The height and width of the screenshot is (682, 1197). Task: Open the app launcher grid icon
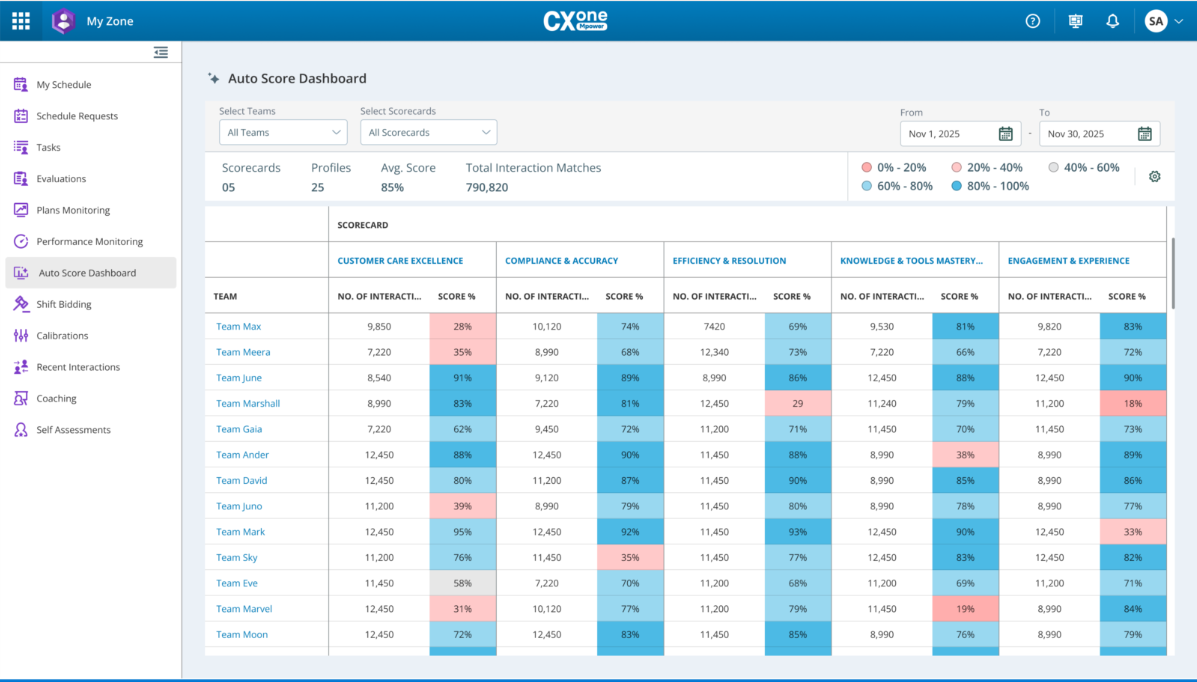click(x=21, y=21)
